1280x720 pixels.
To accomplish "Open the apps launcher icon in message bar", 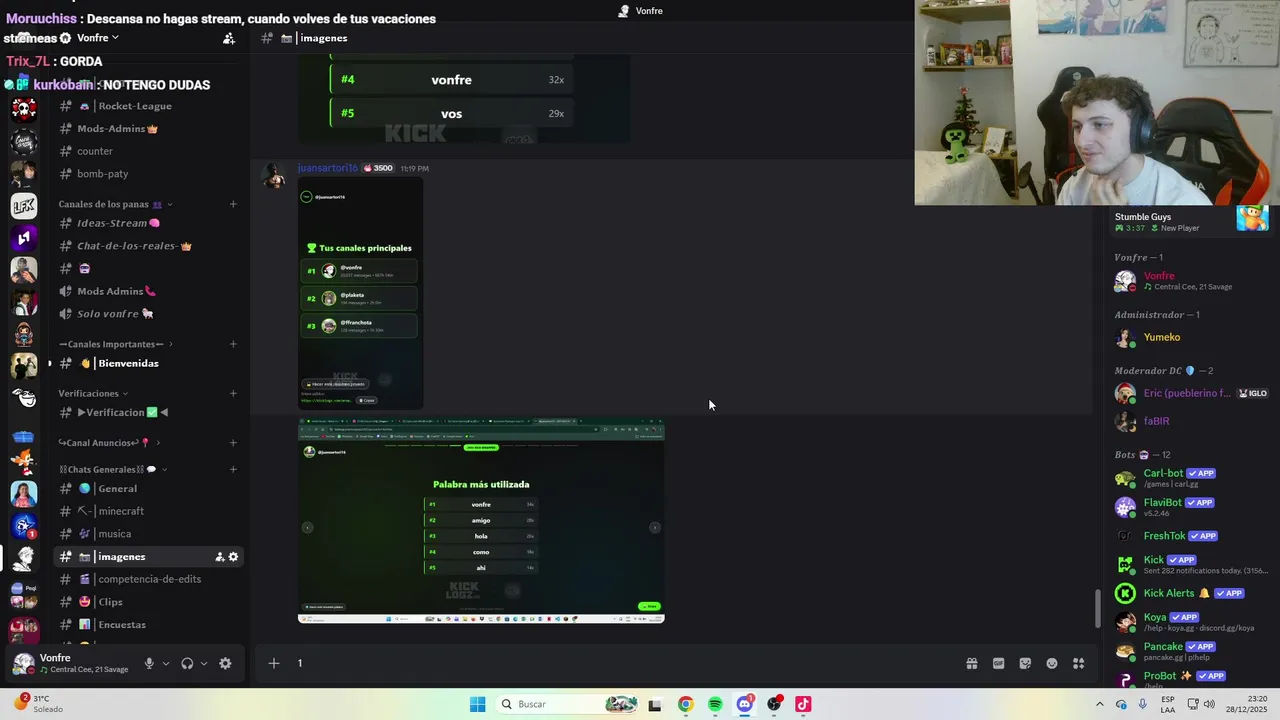I will tap(1079, 663).
